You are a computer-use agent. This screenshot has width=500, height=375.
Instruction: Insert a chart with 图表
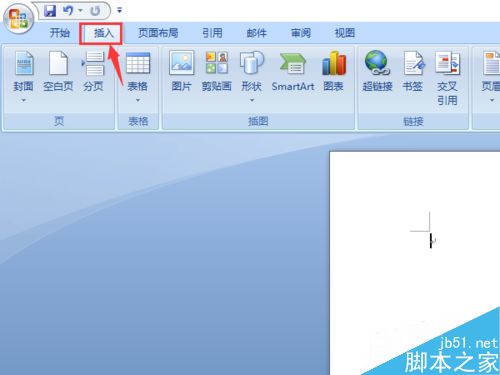[334, 72]
